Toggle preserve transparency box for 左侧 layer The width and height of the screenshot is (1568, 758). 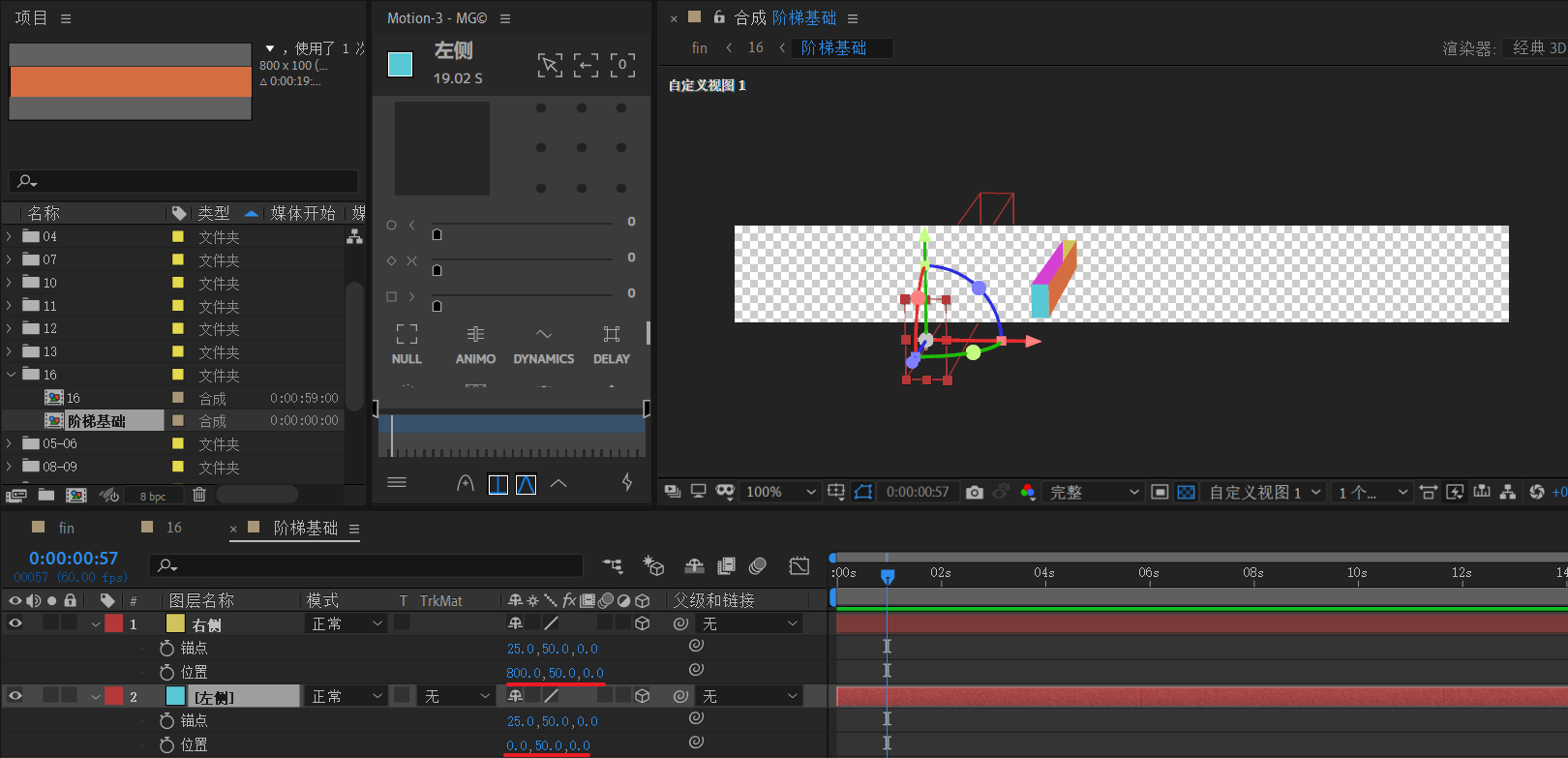coord(402,696)
